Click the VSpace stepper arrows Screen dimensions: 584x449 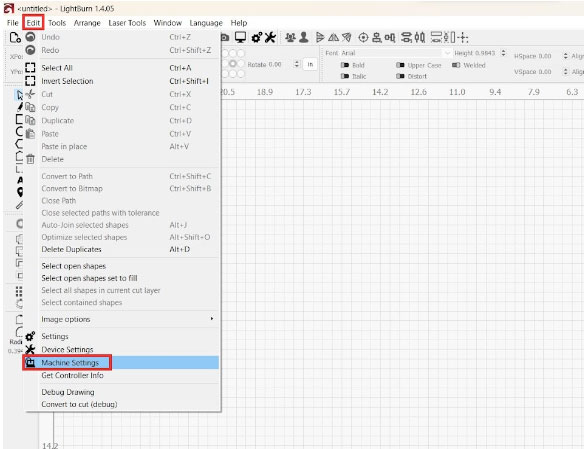coord(565,71)
